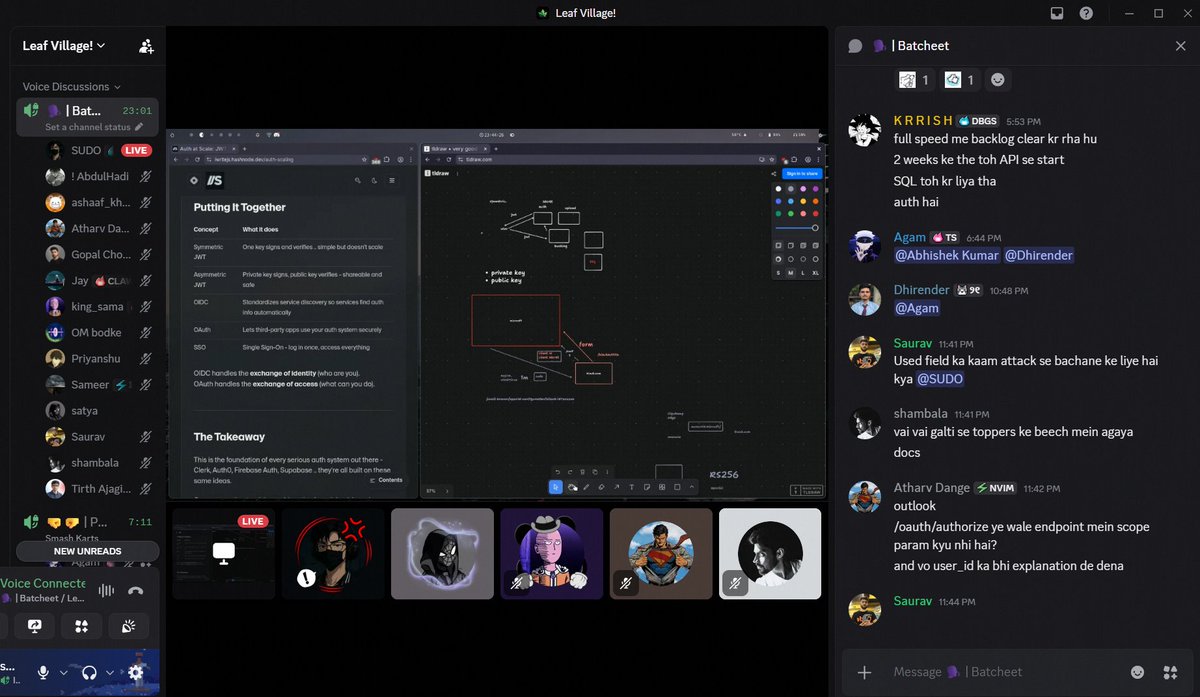Open Atharv Dange username in chat
The width and height of the screenshot is (1200, 697).
932,488
